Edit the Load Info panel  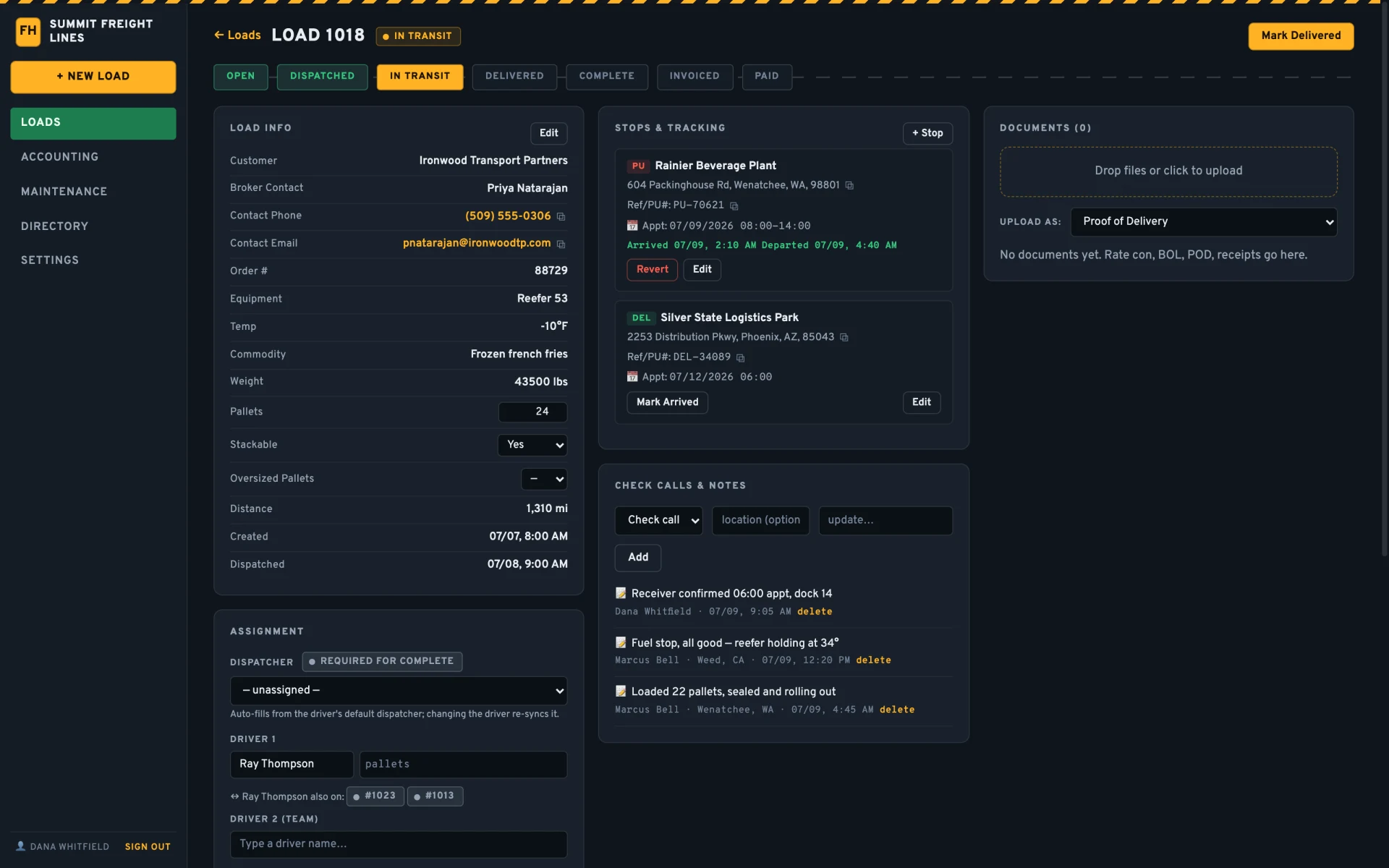click(549, 133)
